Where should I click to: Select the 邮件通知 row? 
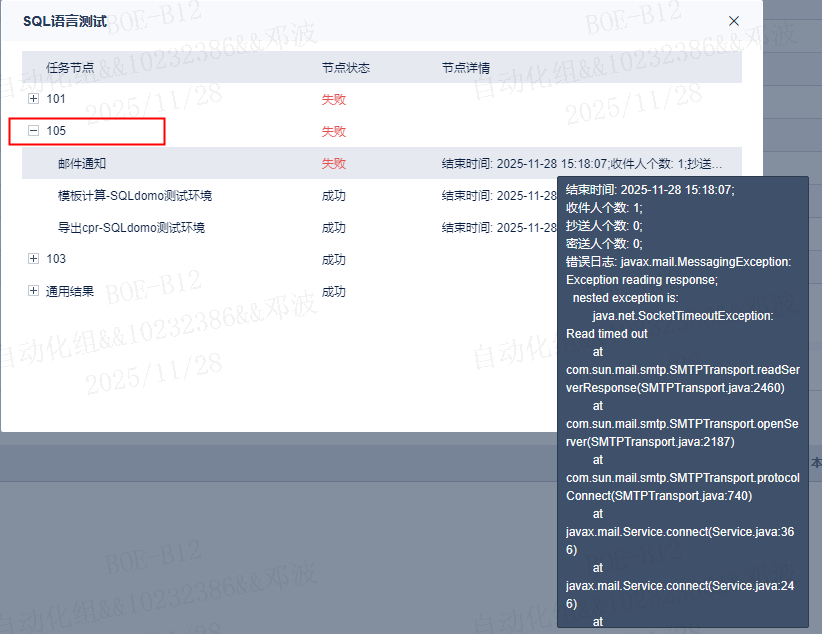pos(382,163)
